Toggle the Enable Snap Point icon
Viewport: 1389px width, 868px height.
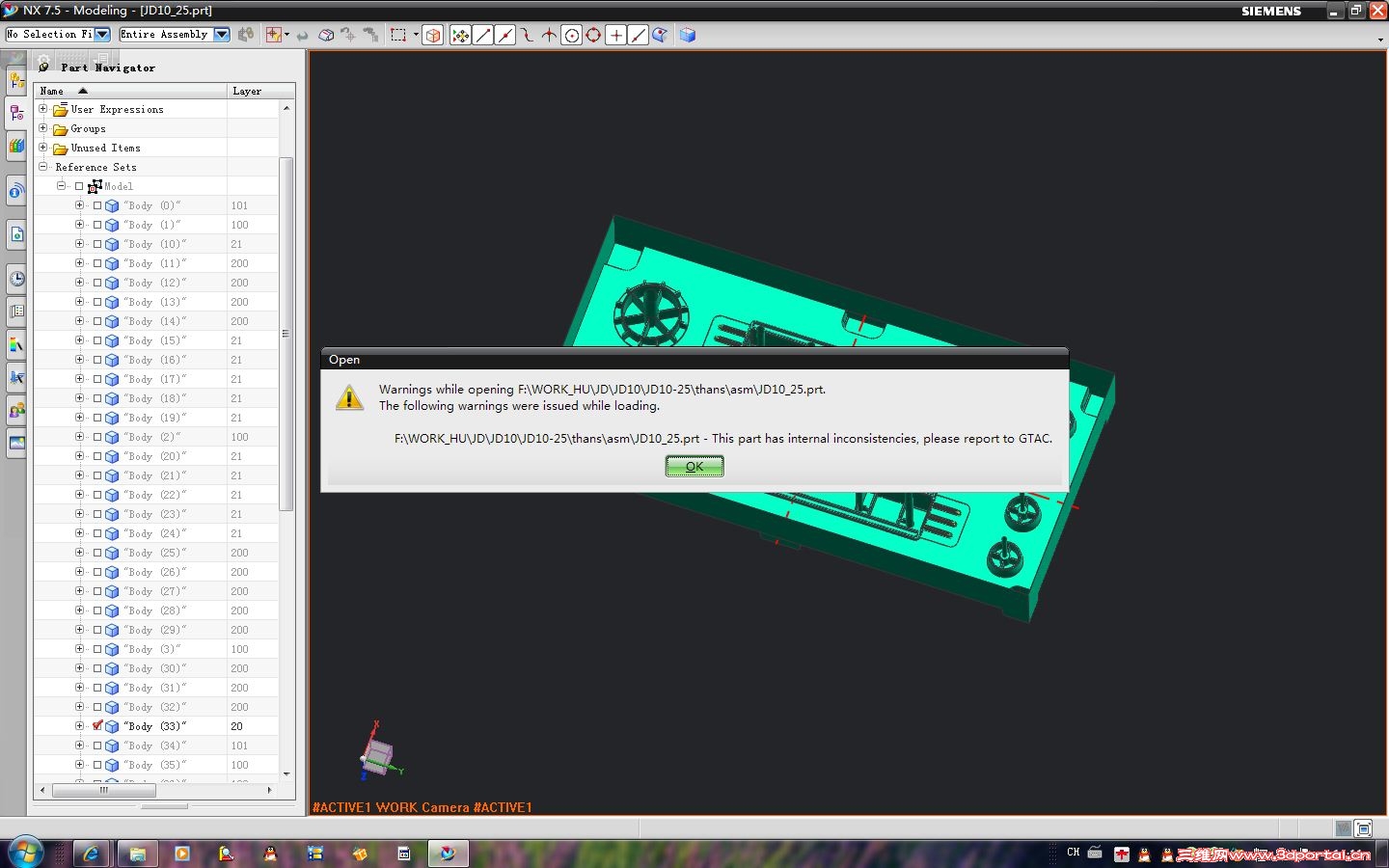[x=461, y=35]
